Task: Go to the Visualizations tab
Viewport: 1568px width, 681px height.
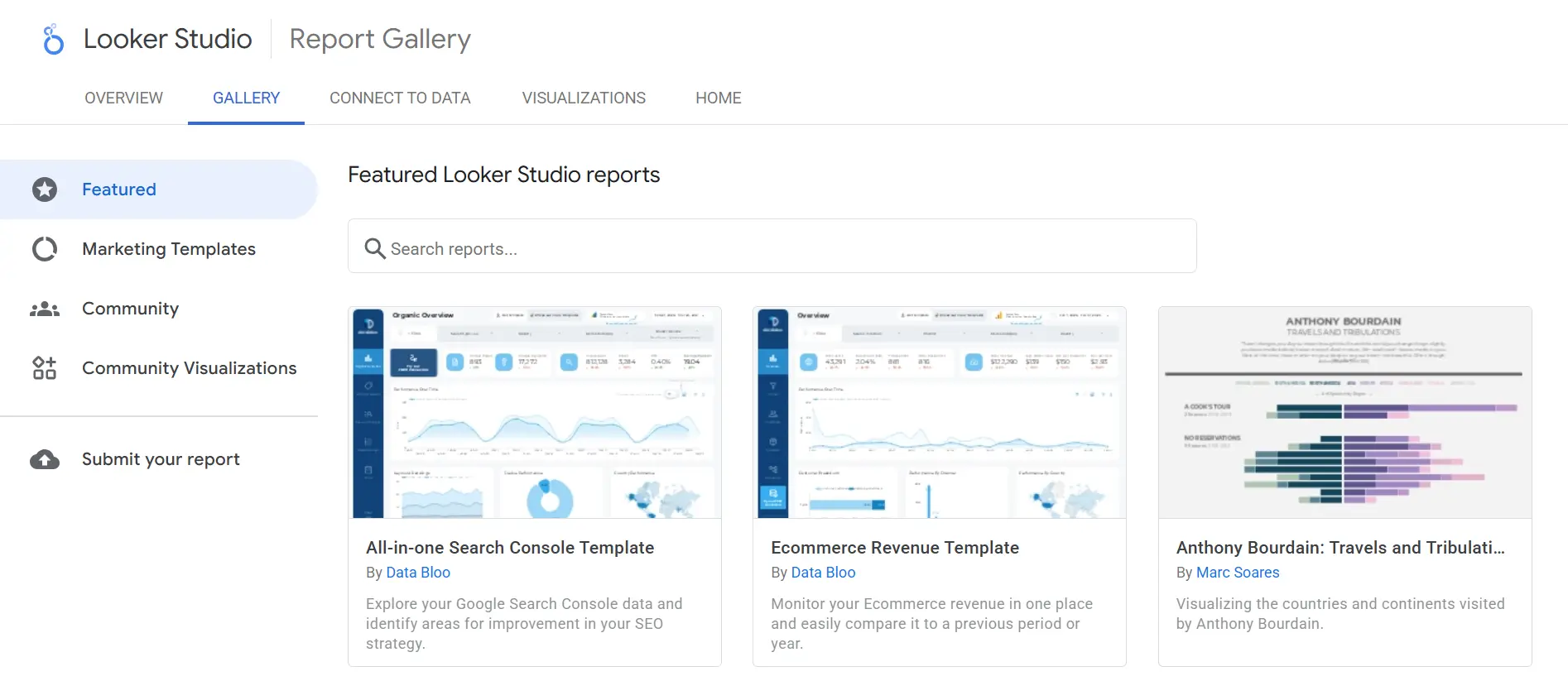Action: tap(584, 98)
